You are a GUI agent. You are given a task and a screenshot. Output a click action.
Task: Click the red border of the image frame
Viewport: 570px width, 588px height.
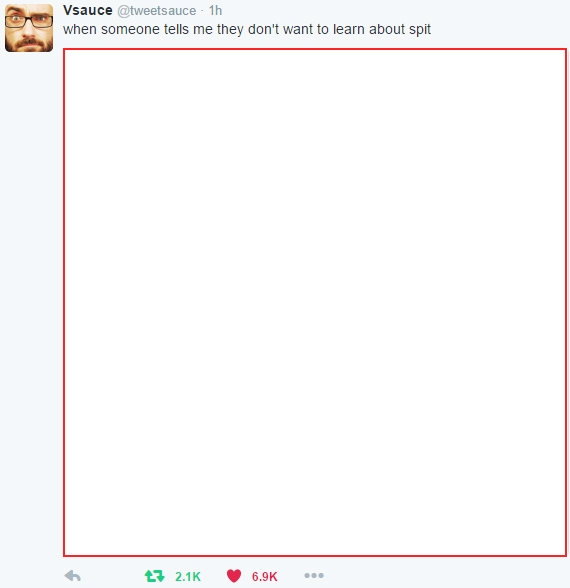coord(315,49)
